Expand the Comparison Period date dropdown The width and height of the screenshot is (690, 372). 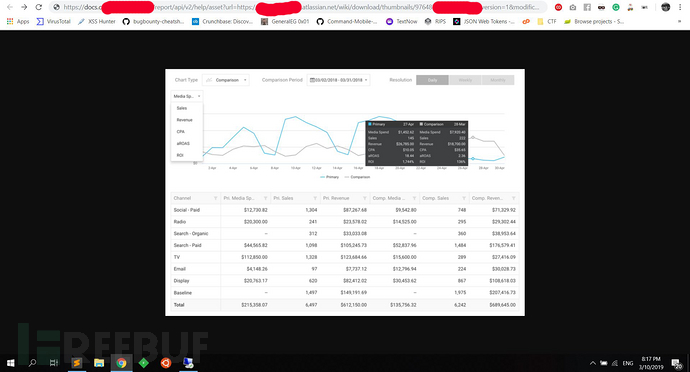338,80
